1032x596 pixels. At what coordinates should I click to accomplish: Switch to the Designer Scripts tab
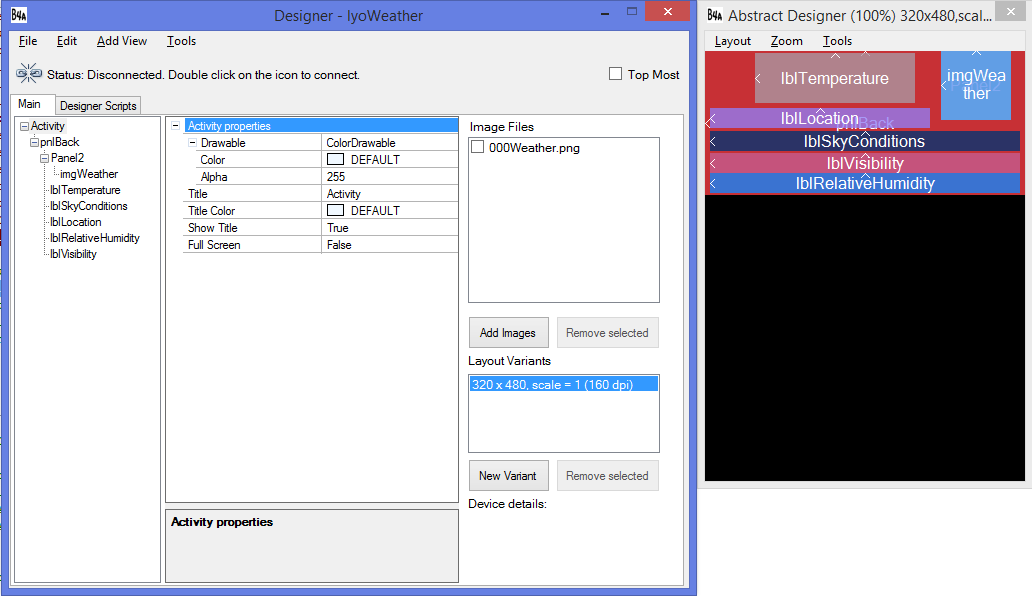point(98,105)
